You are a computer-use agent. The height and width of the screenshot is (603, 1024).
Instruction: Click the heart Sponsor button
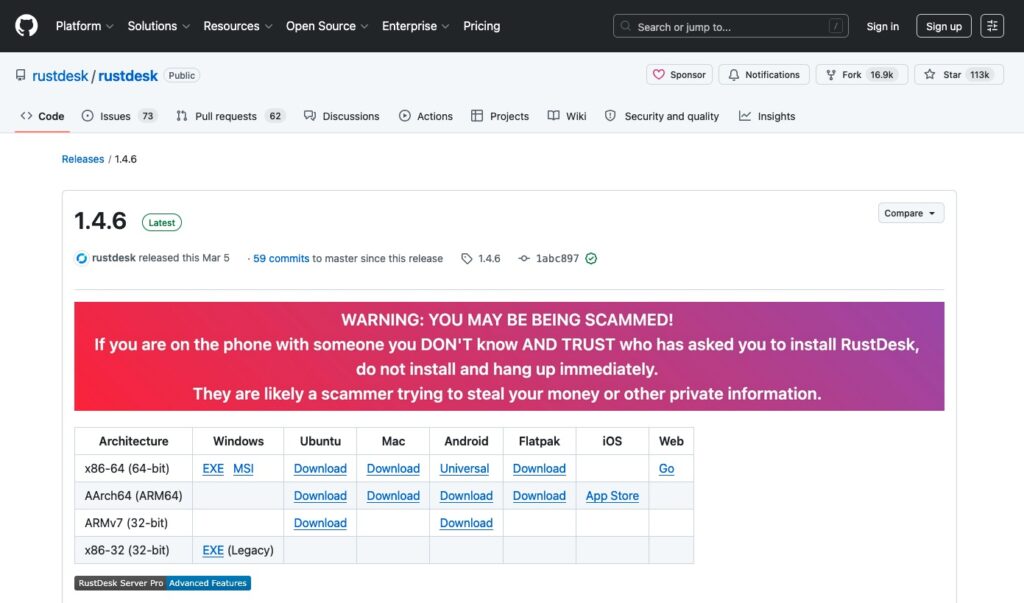(678, 75)
